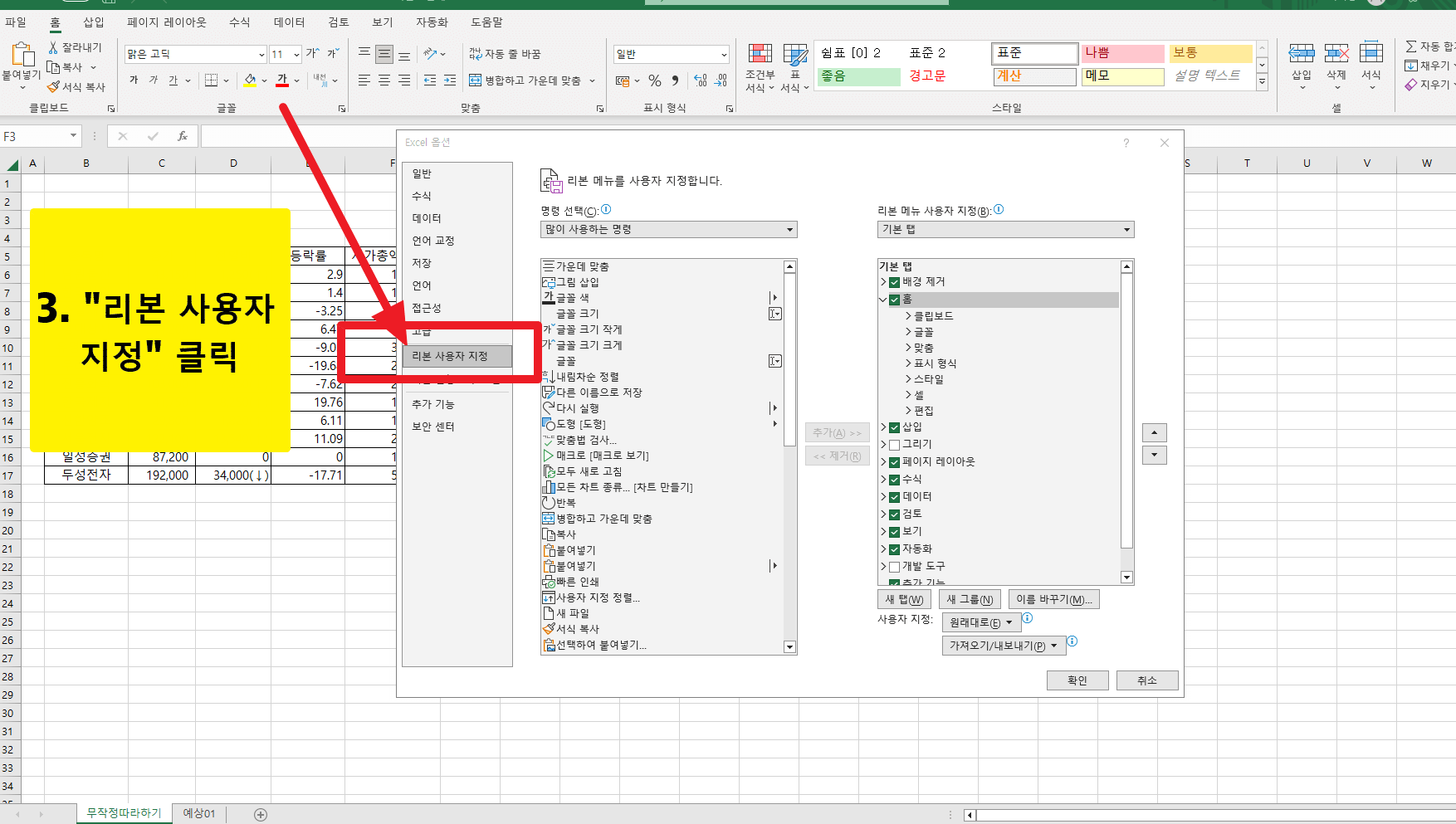Enable the 개발 도구 checkbox

pyautogui.click(x=894, y=566)
